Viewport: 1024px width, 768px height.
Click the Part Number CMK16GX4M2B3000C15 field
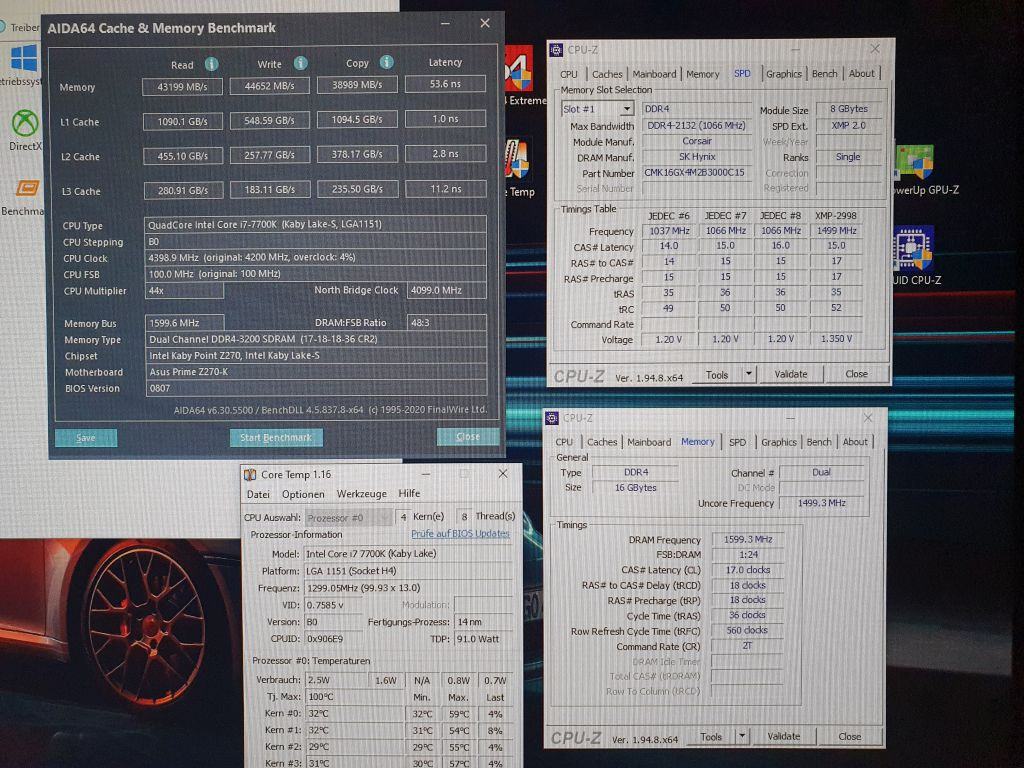coord(696,172)
